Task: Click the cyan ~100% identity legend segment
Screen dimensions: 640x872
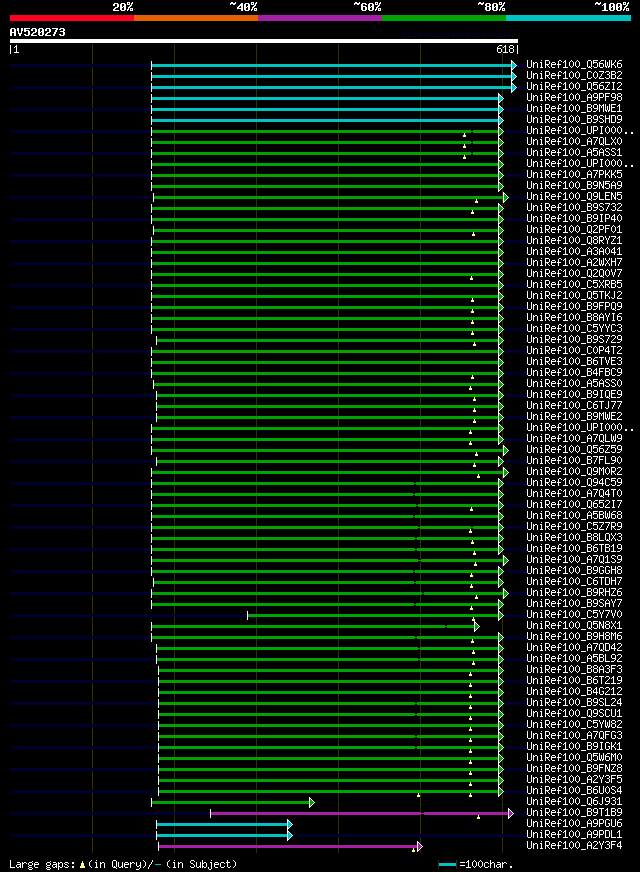Action: tap(568, 18)
